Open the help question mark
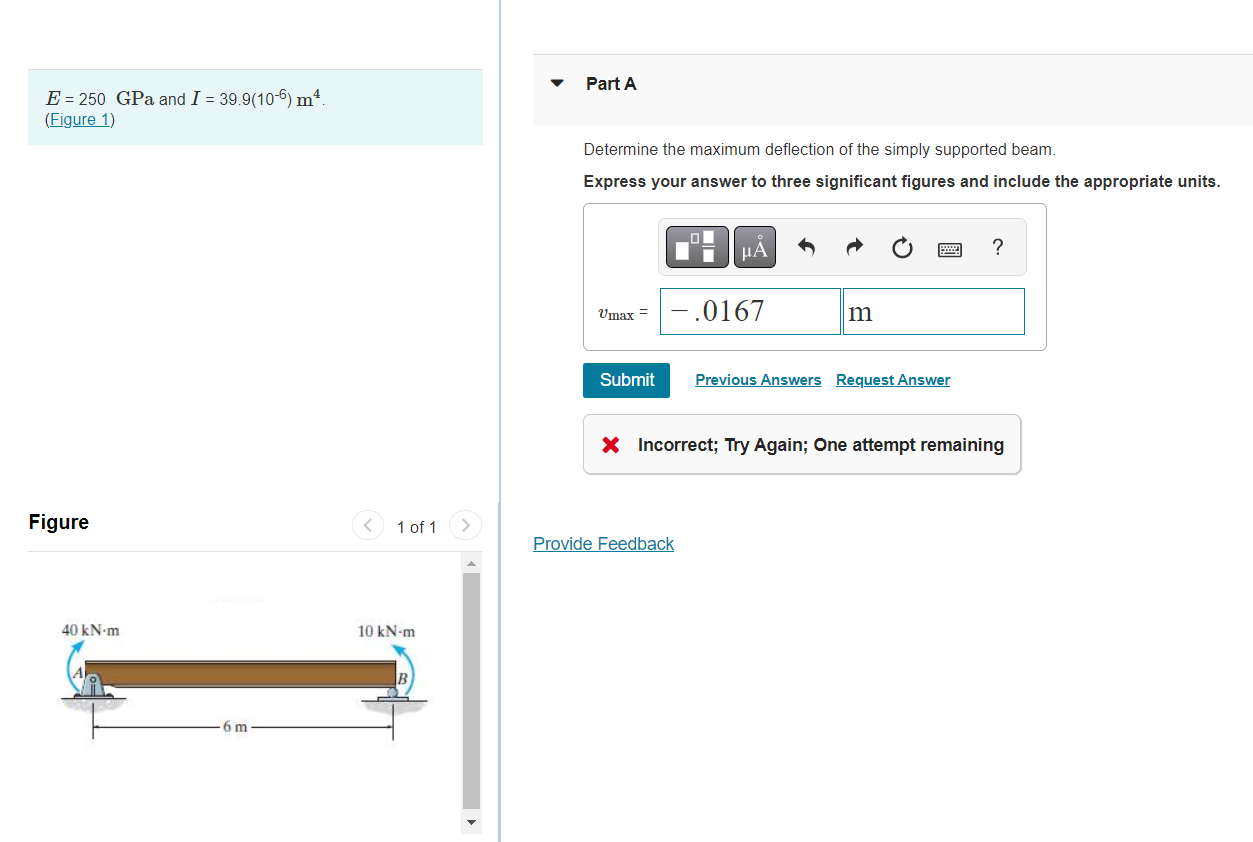1253x842 pixels. point(997,248)
